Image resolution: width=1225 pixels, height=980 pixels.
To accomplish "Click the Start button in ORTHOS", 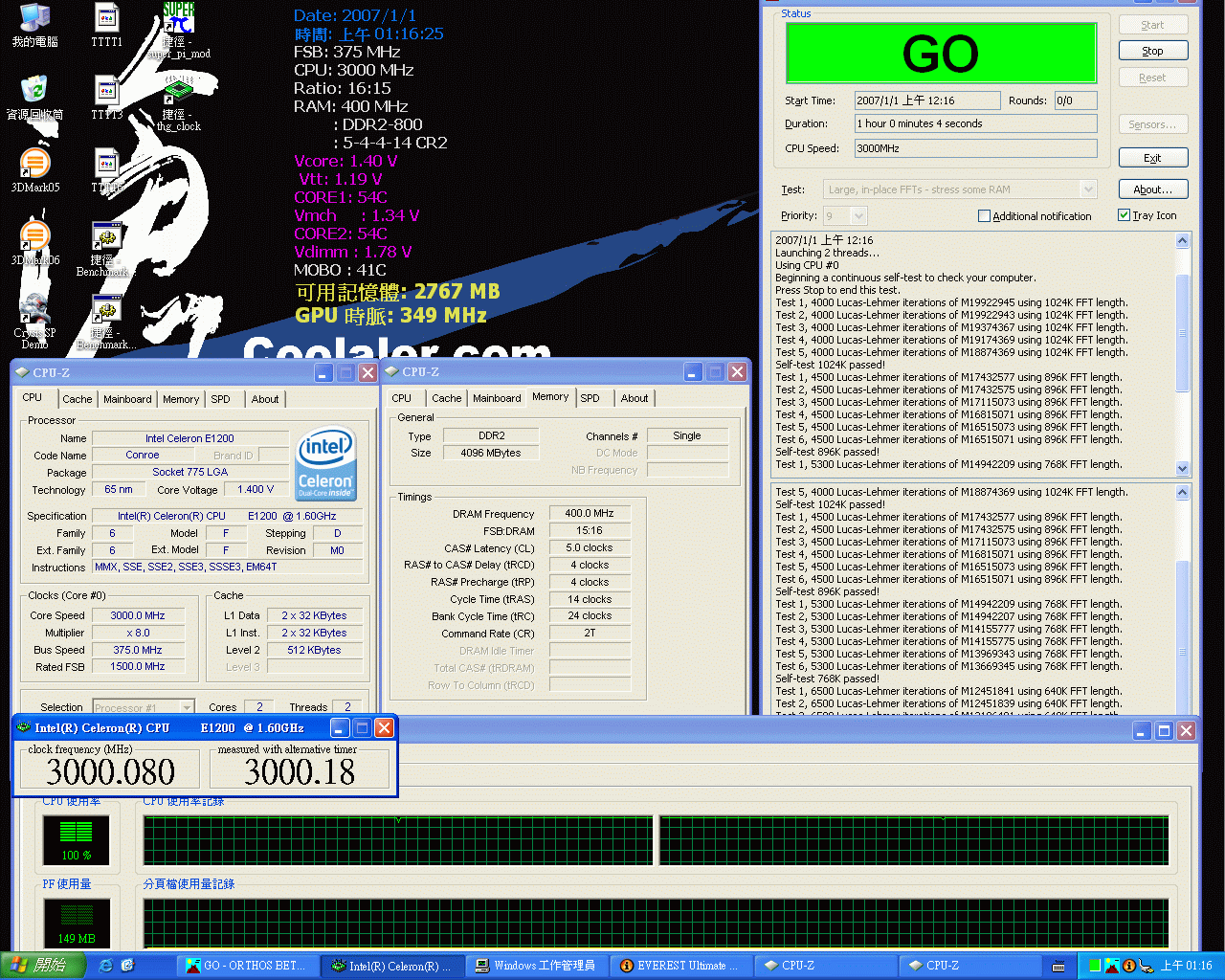I will [1153, 25].
